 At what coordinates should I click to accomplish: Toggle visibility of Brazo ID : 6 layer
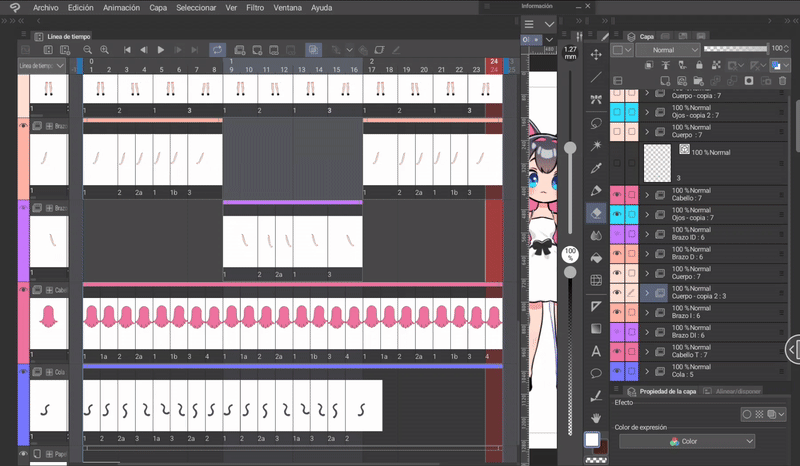(617, 234)
